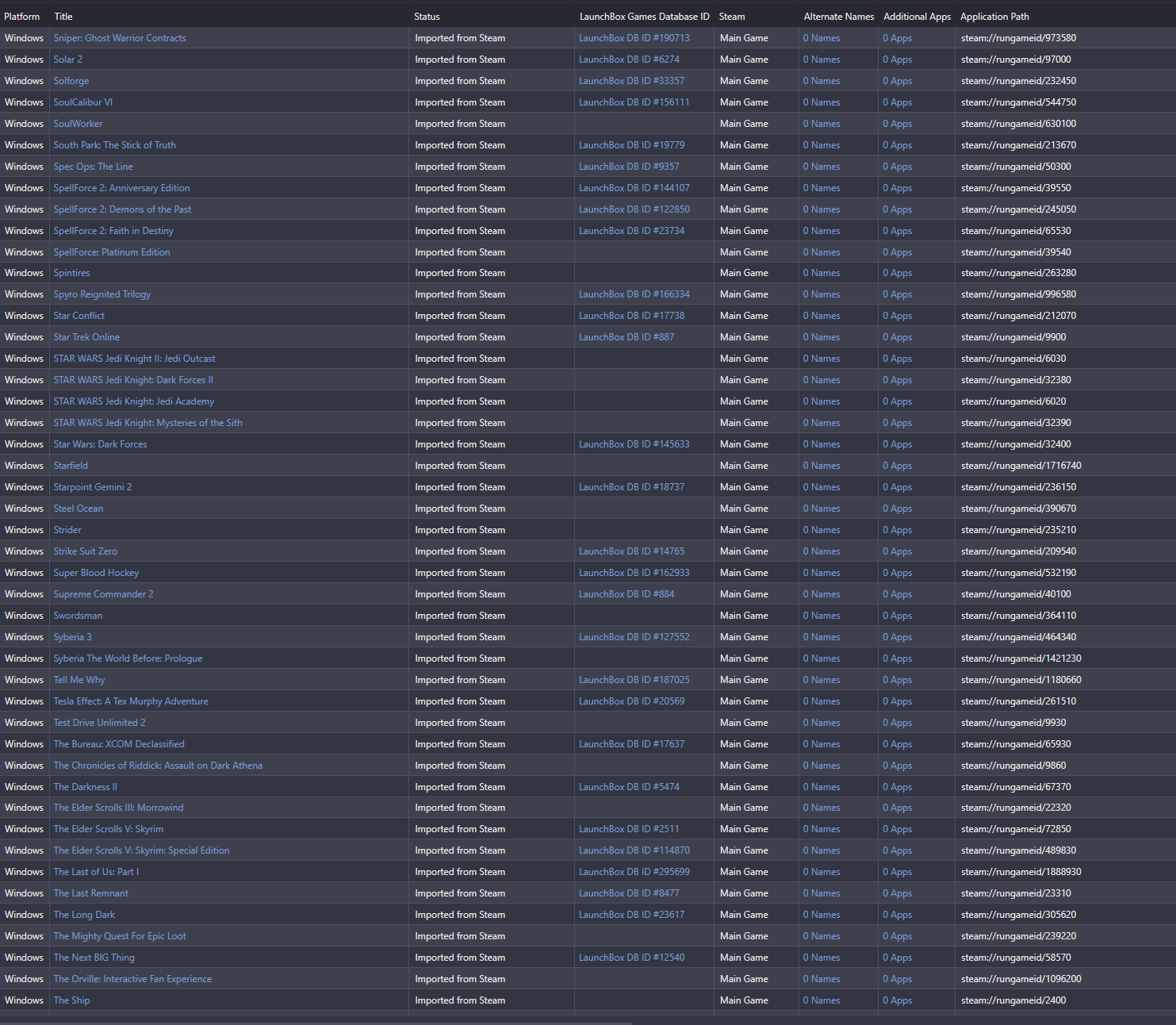The width and height of the screenshot is (1176, 1025).
Task: Click the Additional Apps column header
Action: click(917, 17)
